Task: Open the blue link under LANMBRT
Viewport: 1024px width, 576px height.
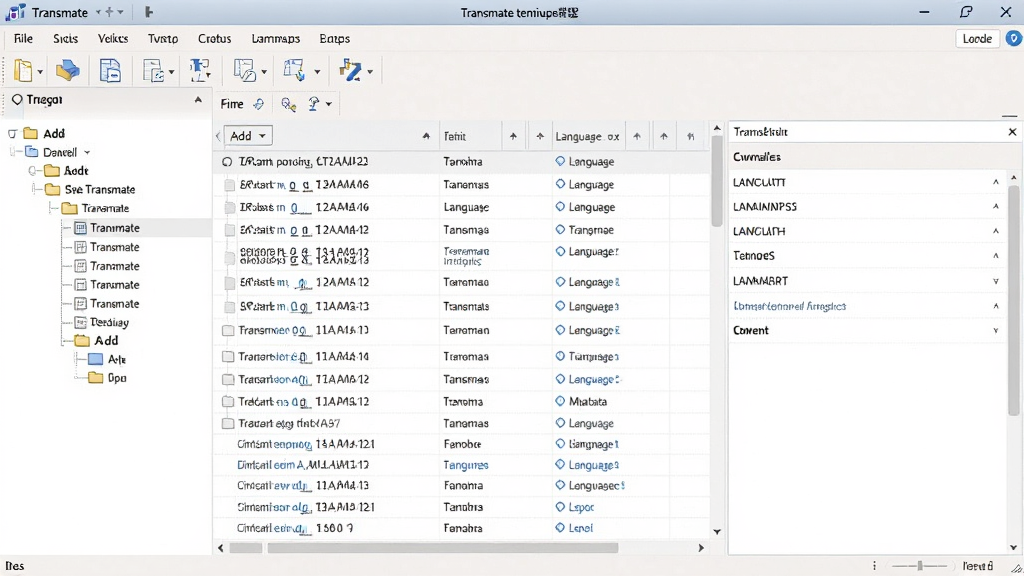Action: point(790,306)
